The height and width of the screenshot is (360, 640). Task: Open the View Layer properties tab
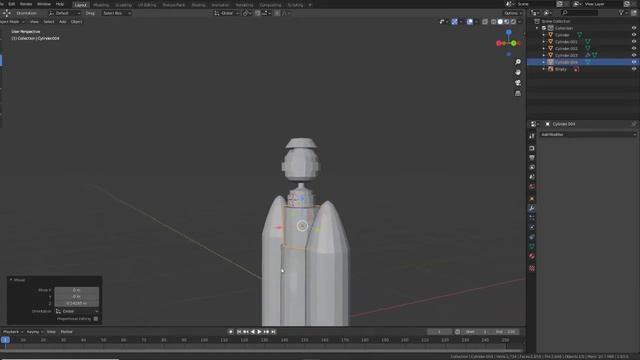[x=531, y=167]
